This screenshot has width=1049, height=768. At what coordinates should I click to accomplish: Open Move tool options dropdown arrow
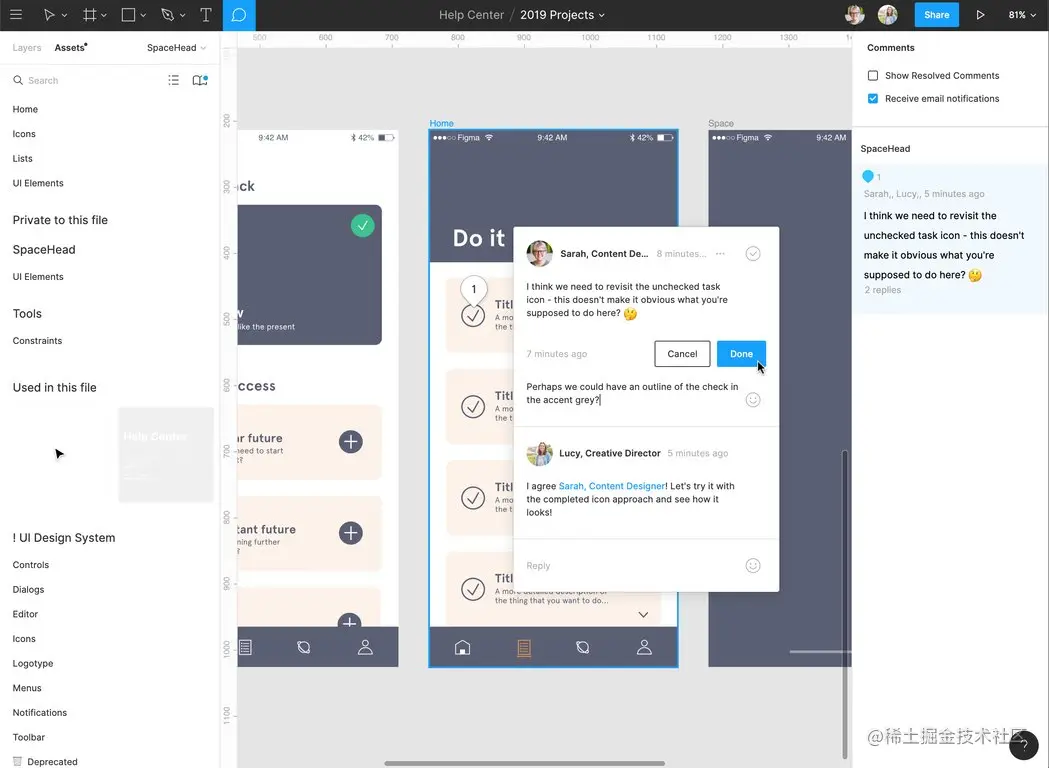click(64, 15)
